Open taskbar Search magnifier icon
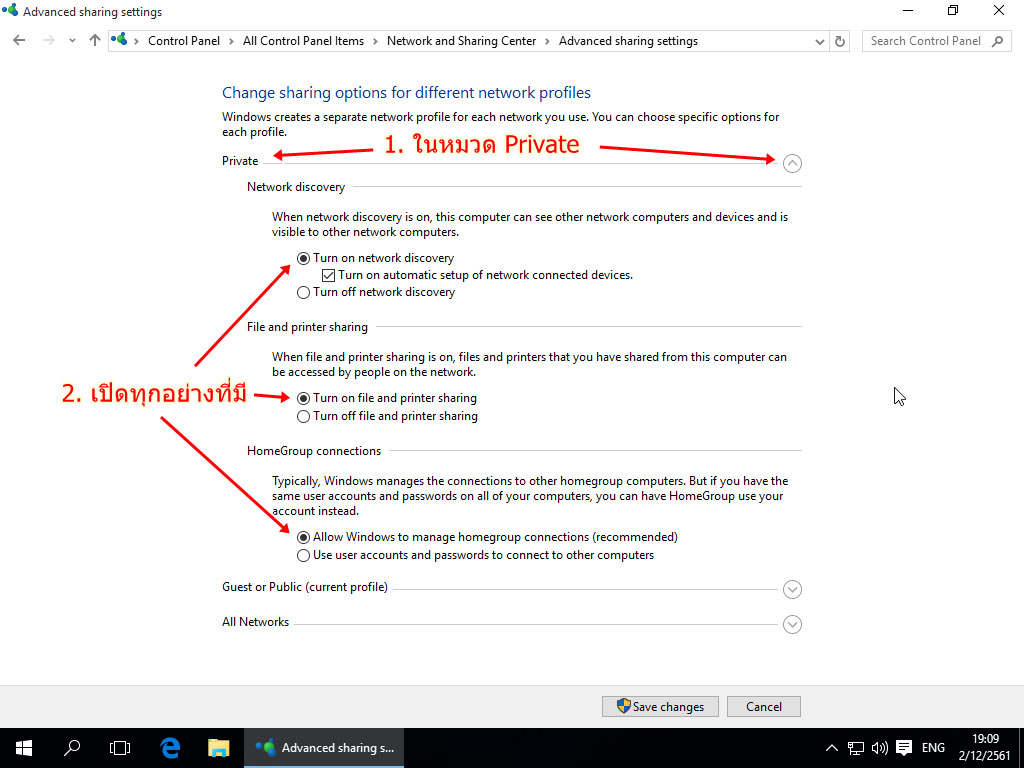 click(72, 747)
